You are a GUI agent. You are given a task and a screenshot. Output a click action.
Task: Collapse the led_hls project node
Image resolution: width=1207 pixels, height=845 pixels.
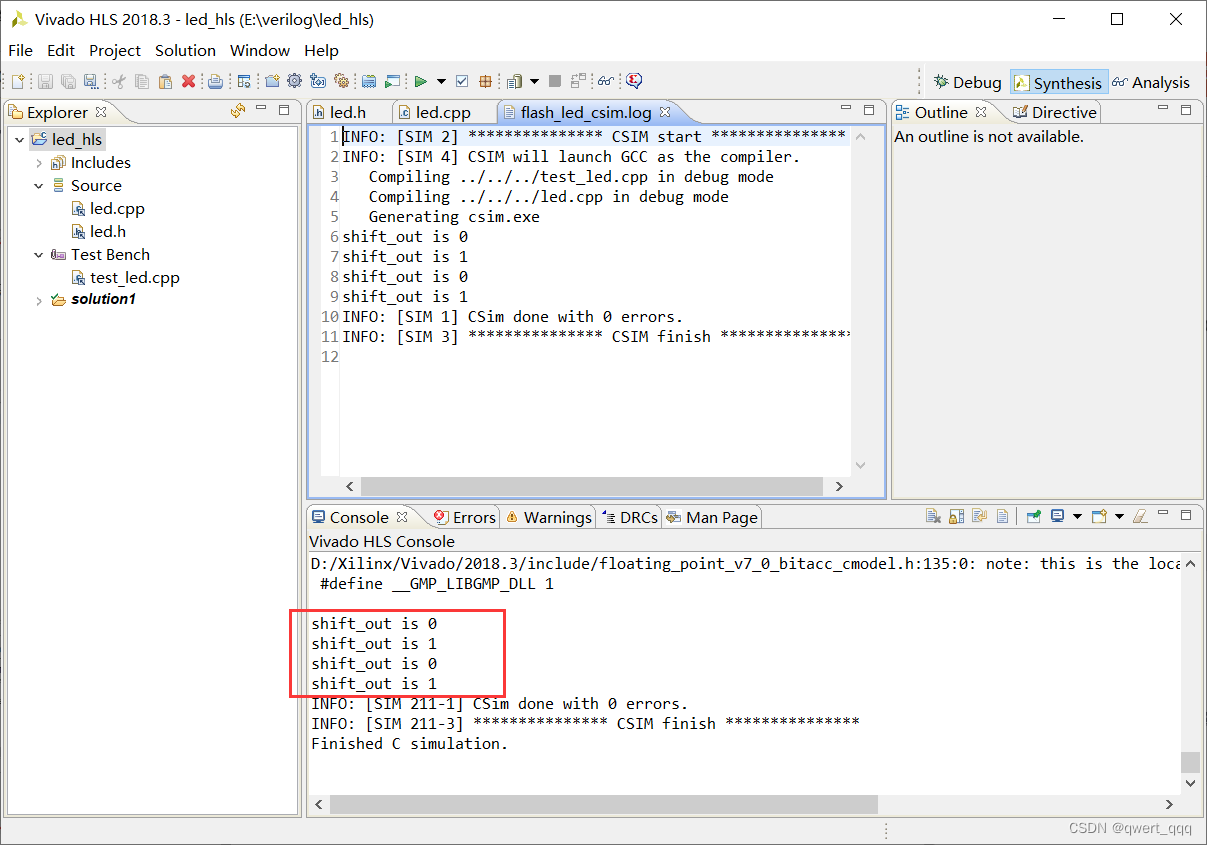[x=20, y=140]
